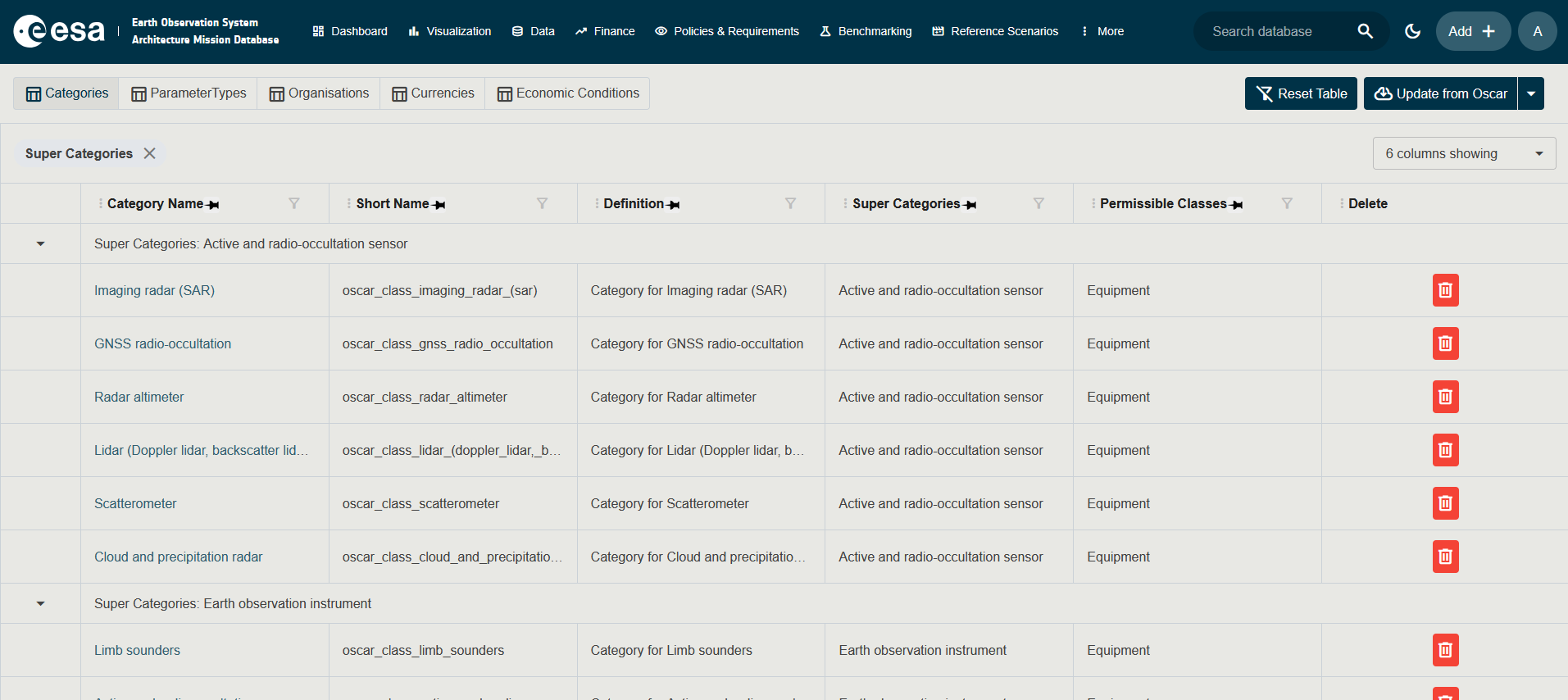
Task: Delete the Scatterometer row
Action: click(1445, 503)
